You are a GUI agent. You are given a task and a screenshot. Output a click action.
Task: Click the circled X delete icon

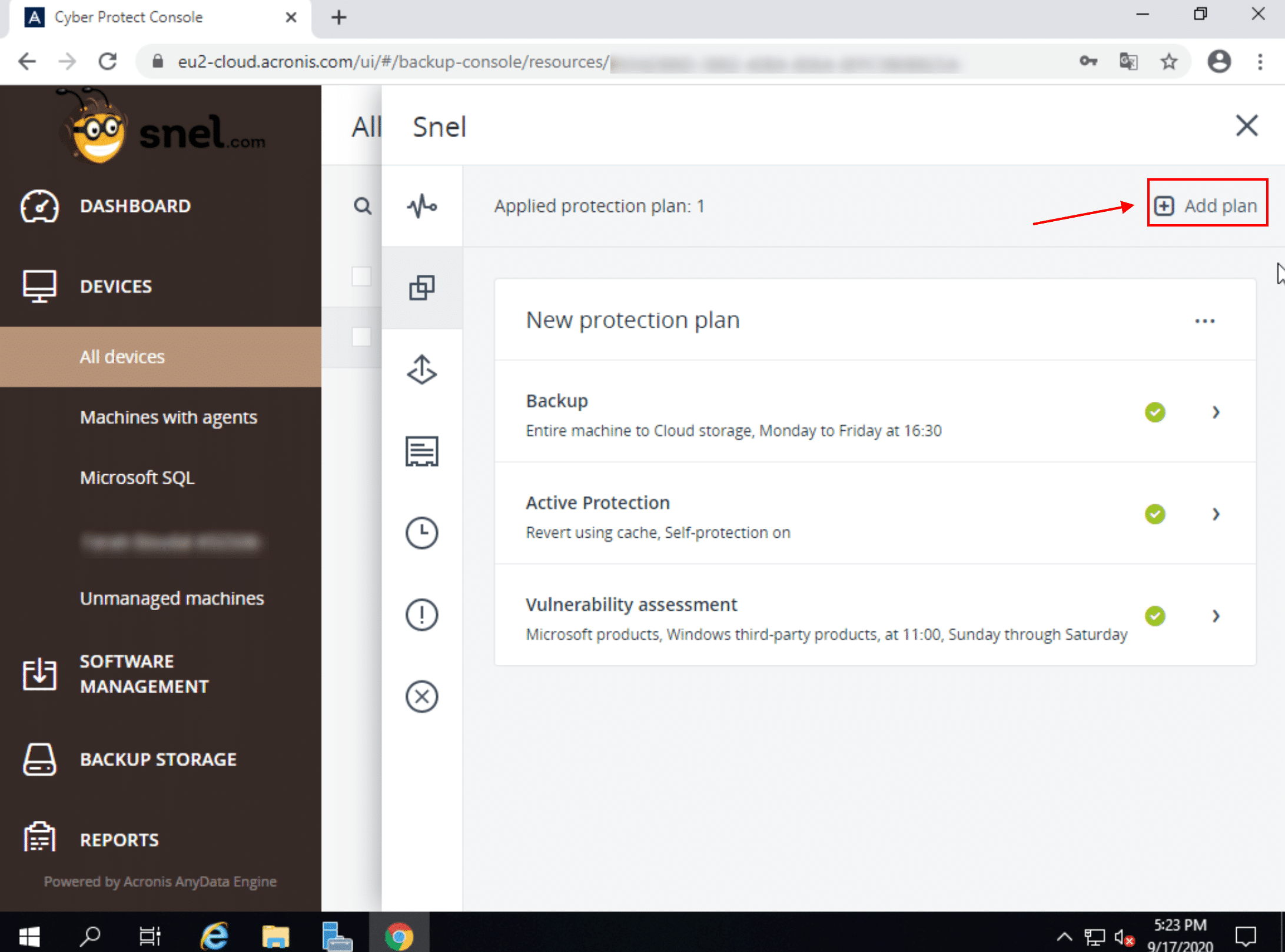[421, 697]
